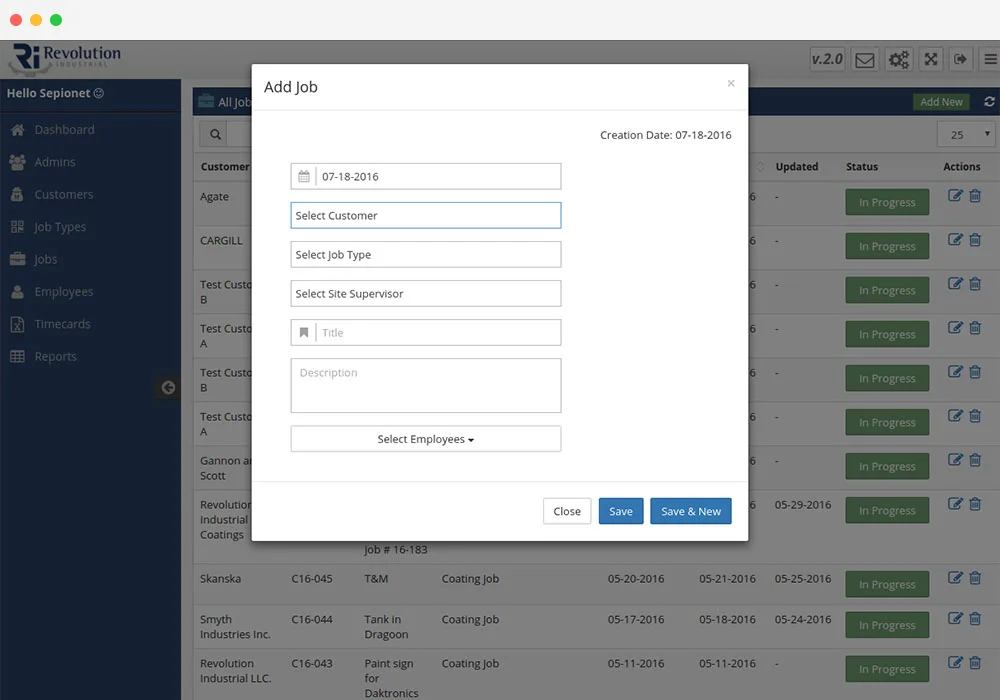Screen dimensions: 1000x700
Task: Click the search magnifier in the jobs table
Action: coord(214,133)
